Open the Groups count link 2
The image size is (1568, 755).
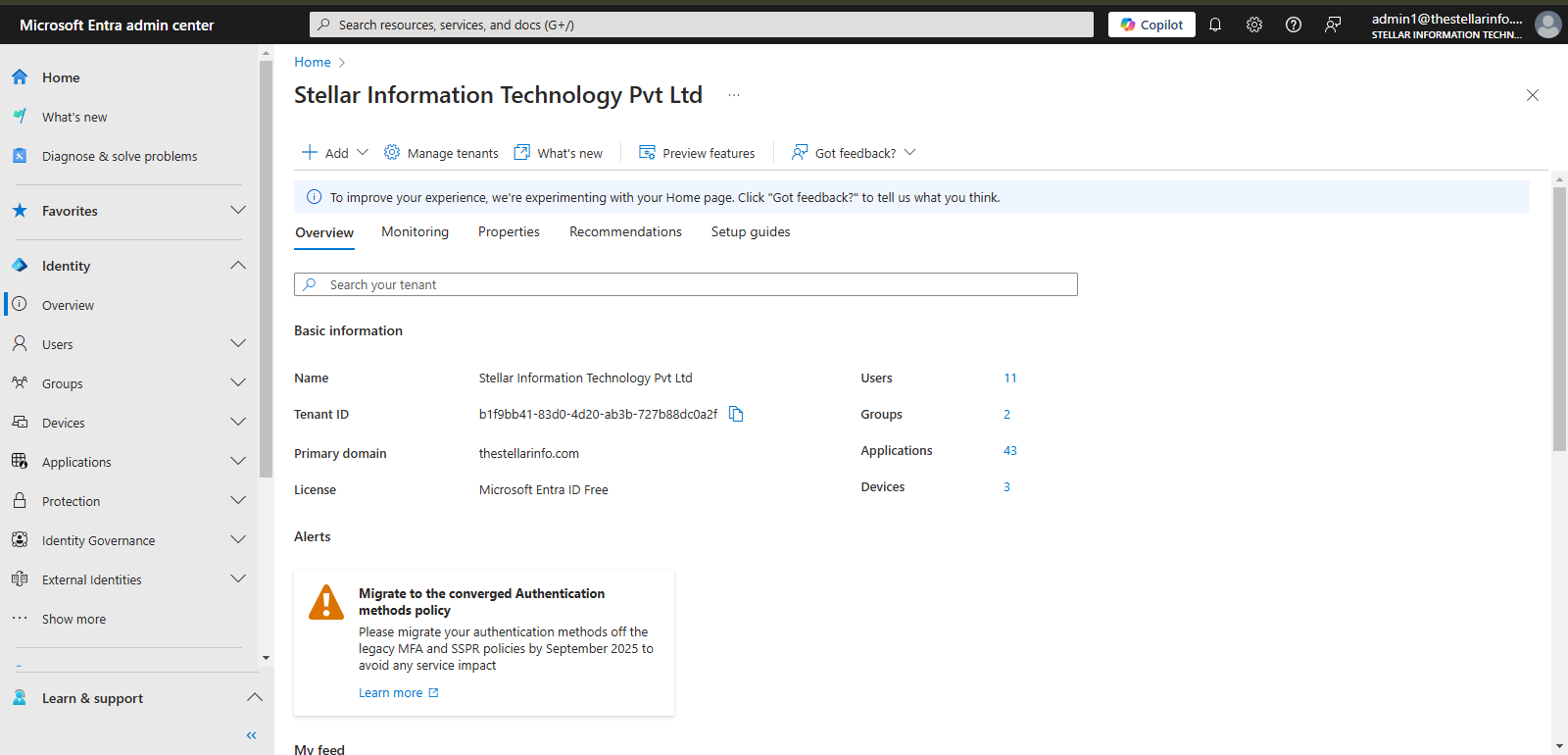point(1006,414)
